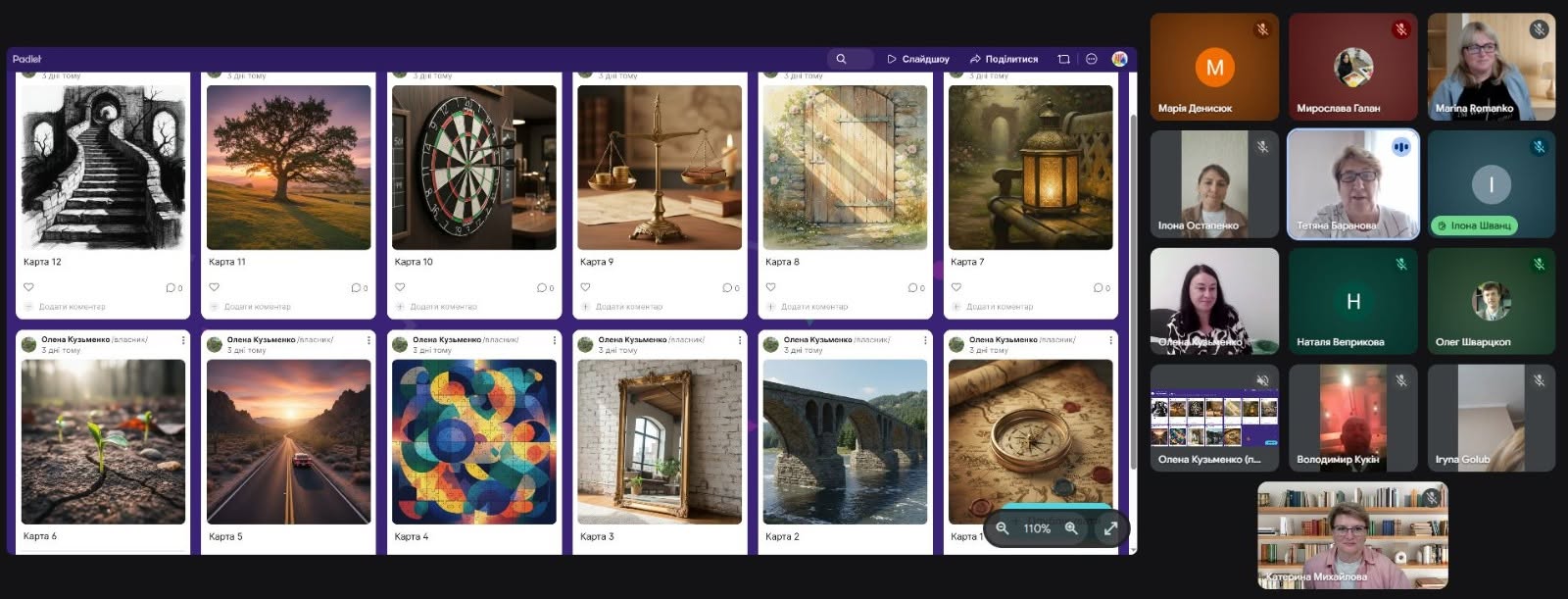Select Мирослава Галан participant tile
This screenshot has height=599, width=1568.
coord(1353,67)
